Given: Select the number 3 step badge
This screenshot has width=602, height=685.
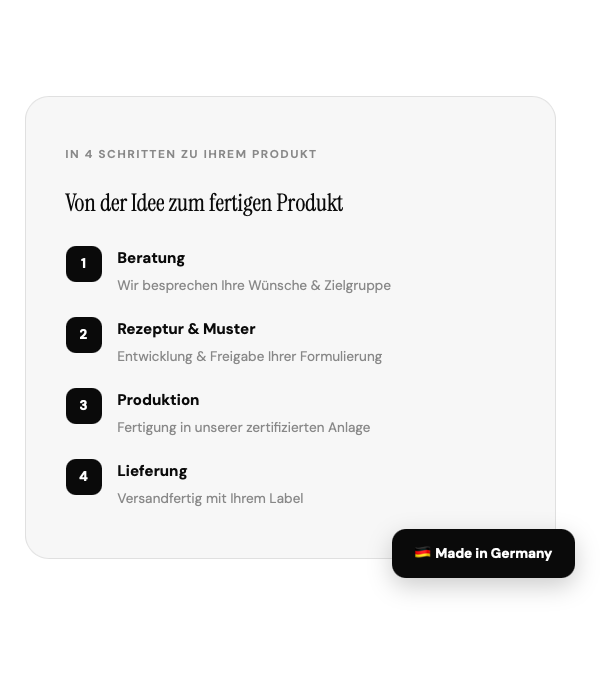Looking at the screenshot, I should [84, 406].
